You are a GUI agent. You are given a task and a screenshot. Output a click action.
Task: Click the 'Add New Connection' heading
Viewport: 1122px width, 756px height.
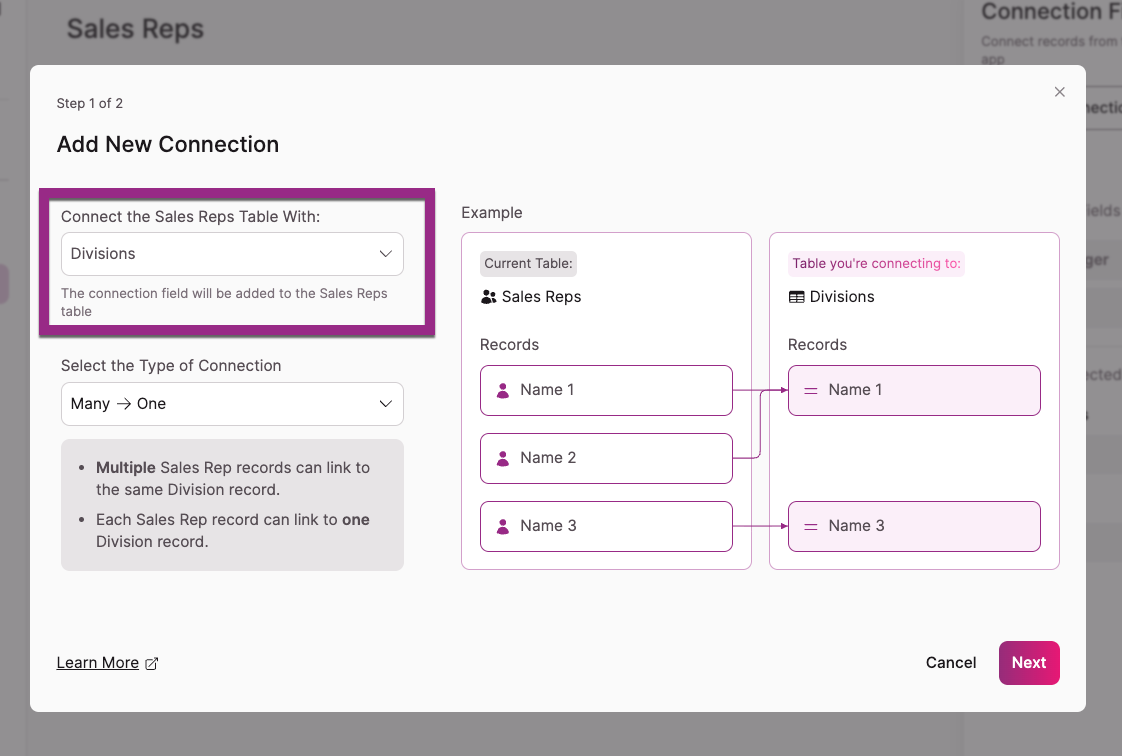167,144
